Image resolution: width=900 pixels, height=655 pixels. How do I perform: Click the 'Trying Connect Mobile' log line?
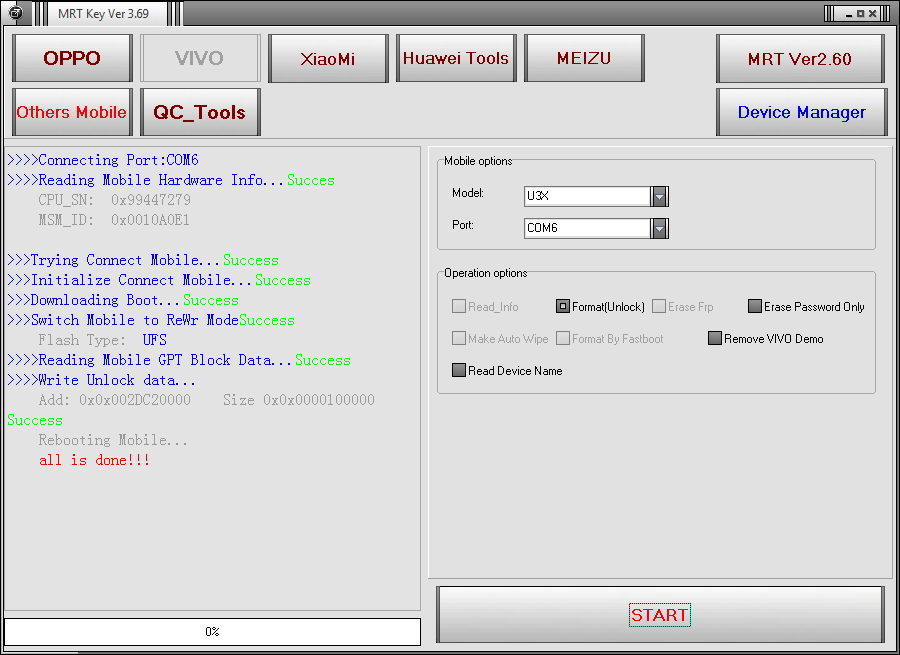[143, 260]
